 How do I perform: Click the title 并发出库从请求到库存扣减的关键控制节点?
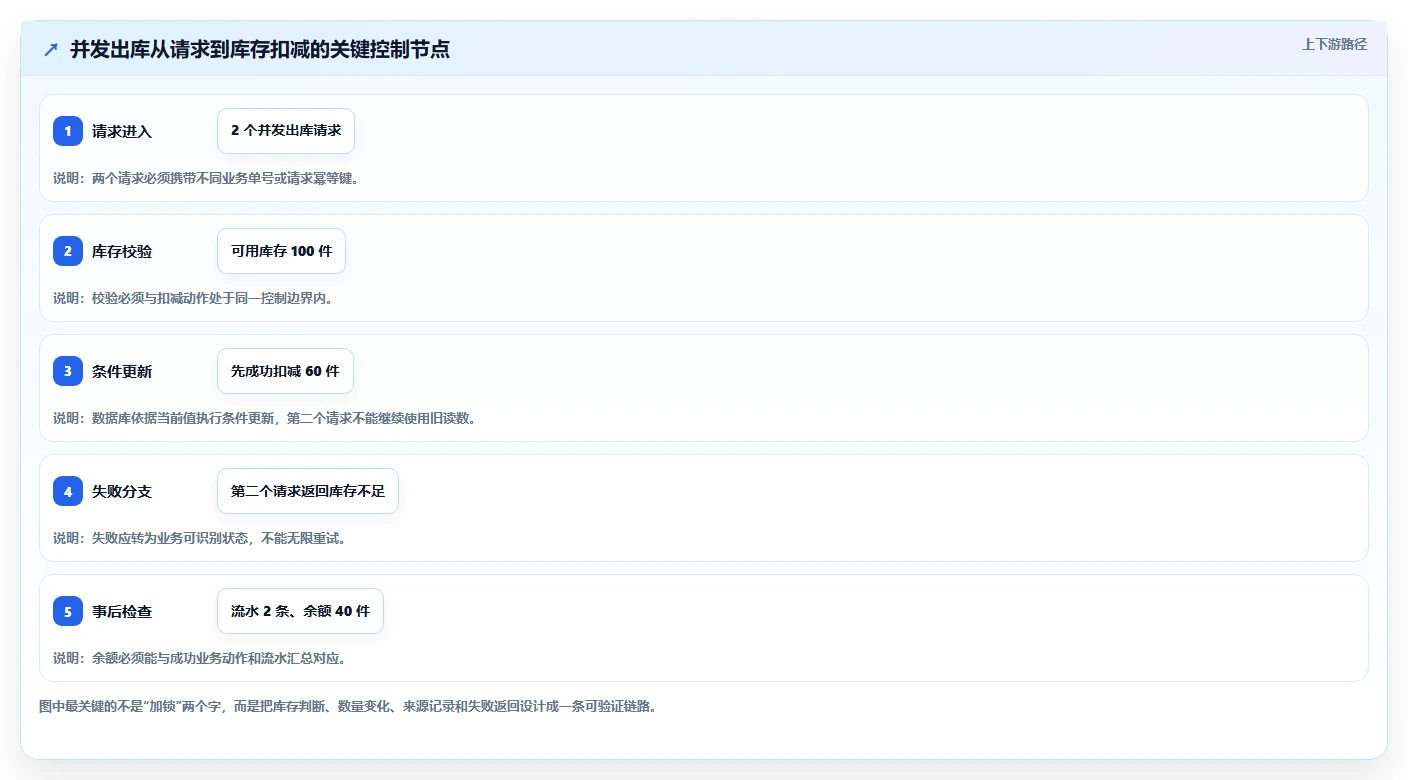click(x=260, y=49)
